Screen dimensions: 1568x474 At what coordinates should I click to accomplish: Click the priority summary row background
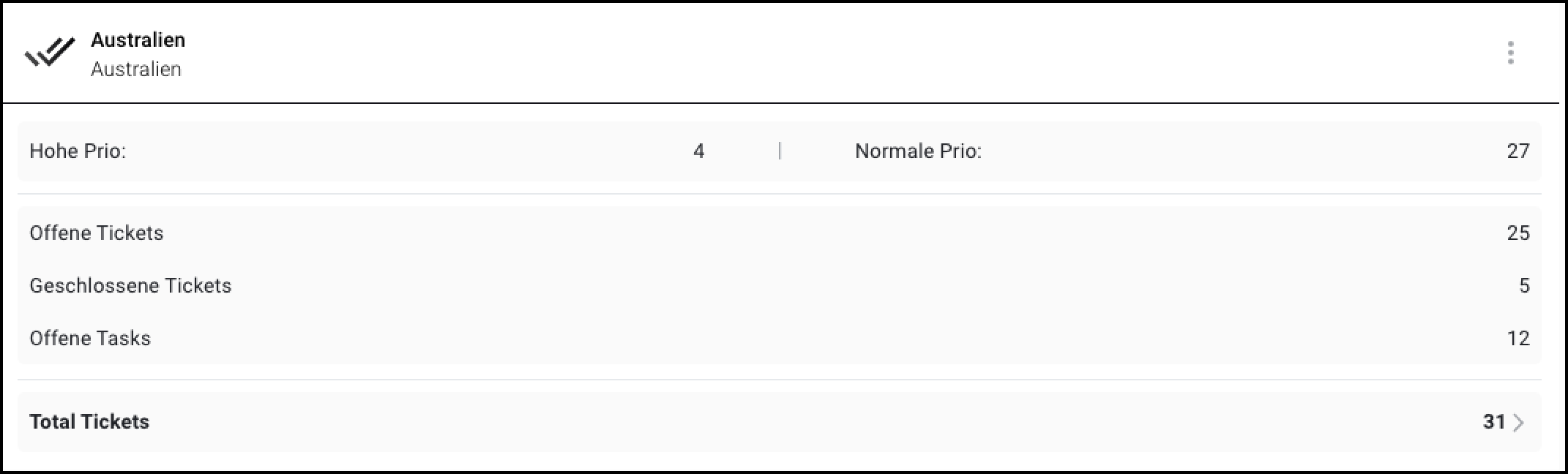439,151
